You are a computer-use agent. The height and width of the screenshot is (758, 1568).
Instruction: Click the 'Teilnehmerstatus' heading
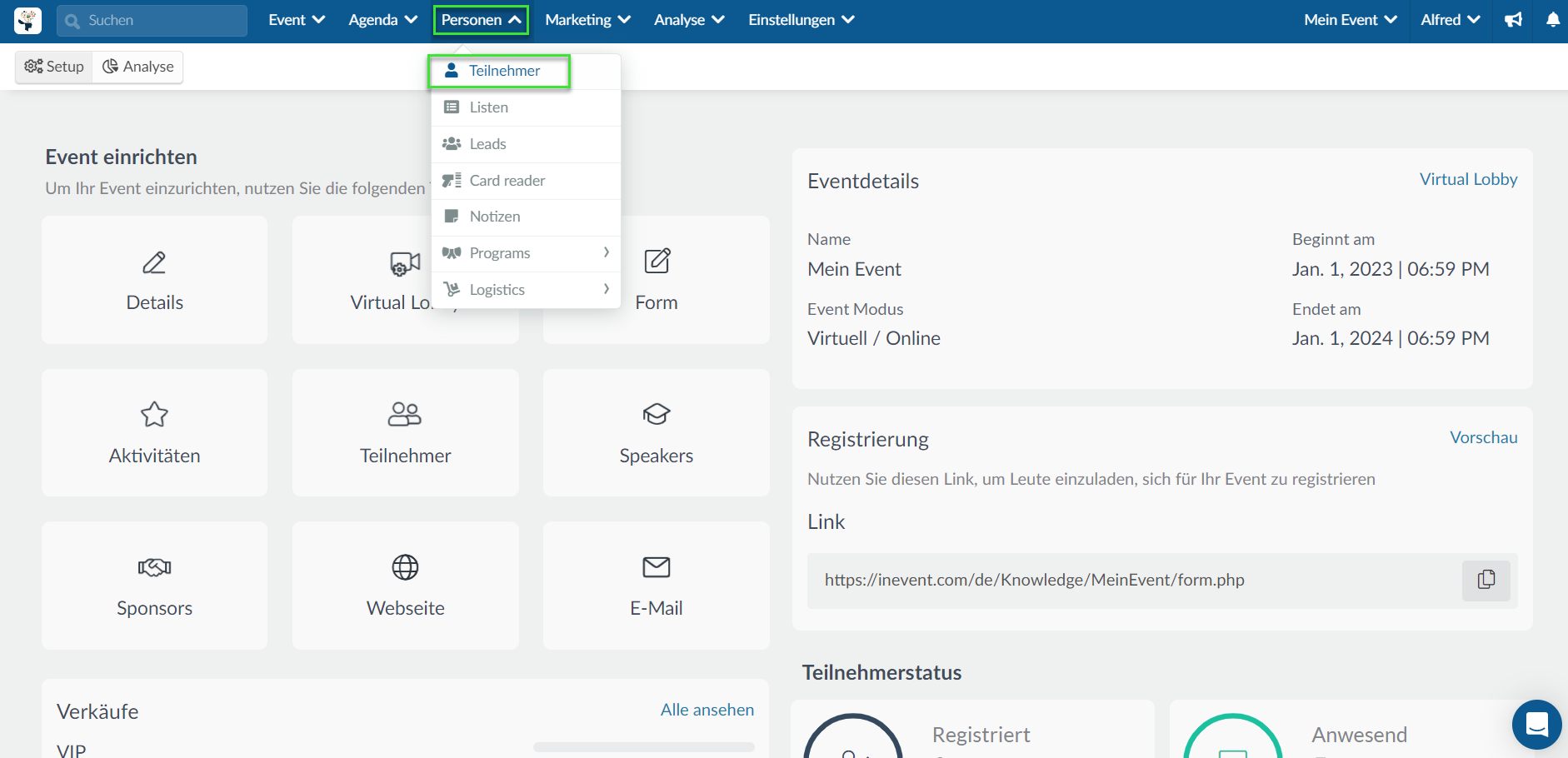pyautogui.click(x=881, y=672)
